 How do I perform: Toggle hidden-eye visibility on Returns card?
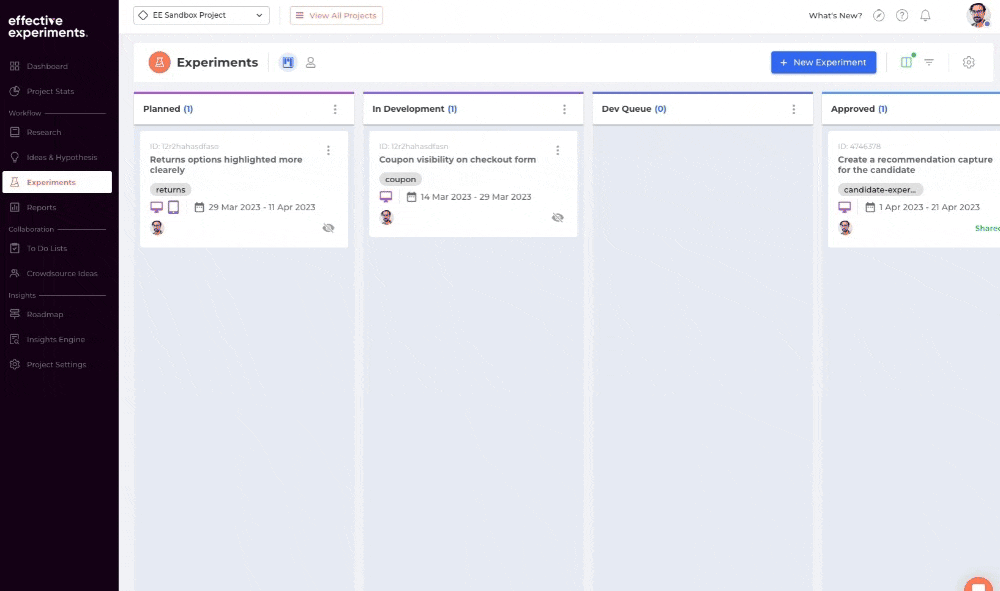tap(328, 228)
